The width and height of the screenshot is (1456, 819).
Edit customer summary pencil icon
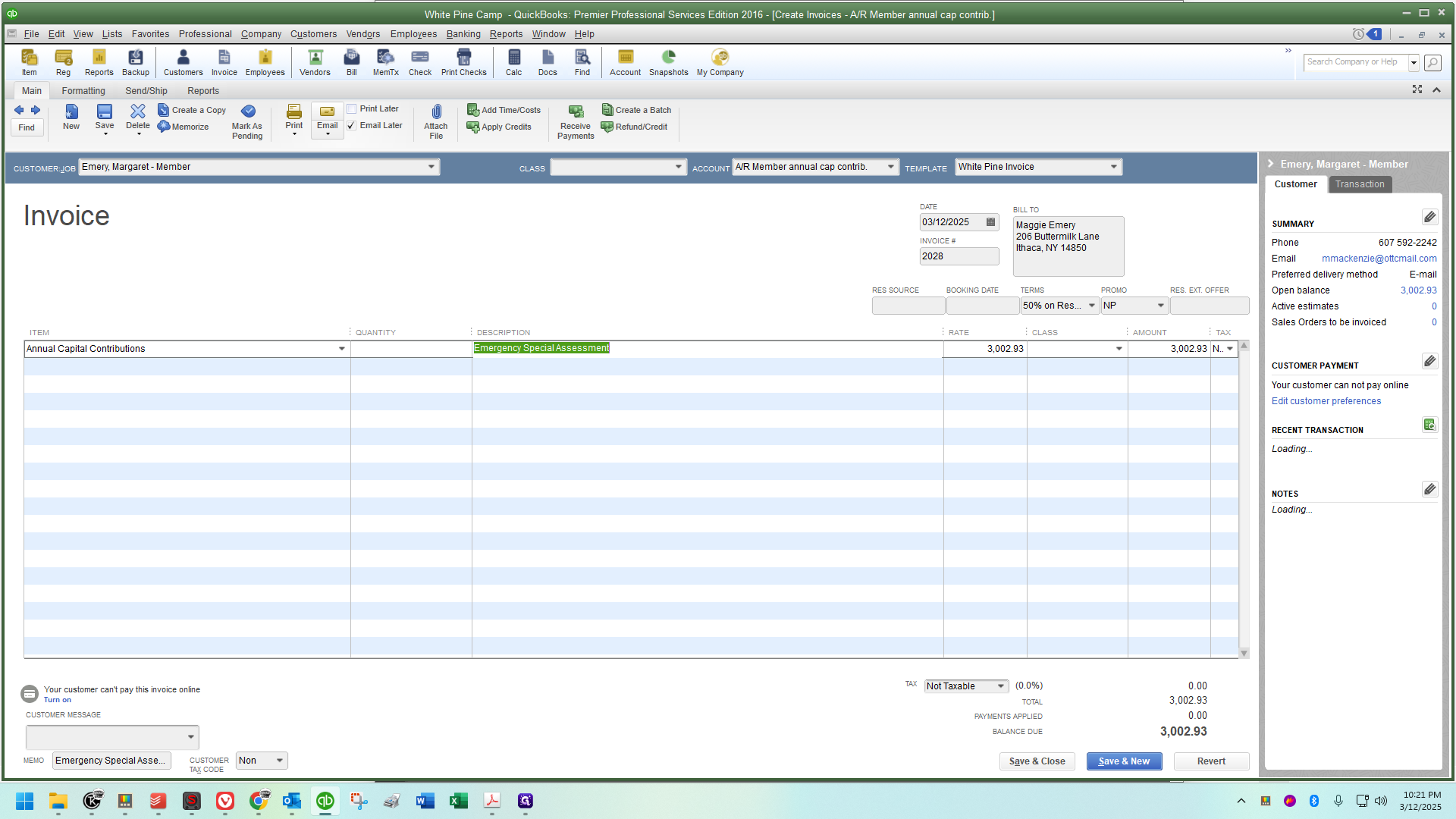[1429, 218]
